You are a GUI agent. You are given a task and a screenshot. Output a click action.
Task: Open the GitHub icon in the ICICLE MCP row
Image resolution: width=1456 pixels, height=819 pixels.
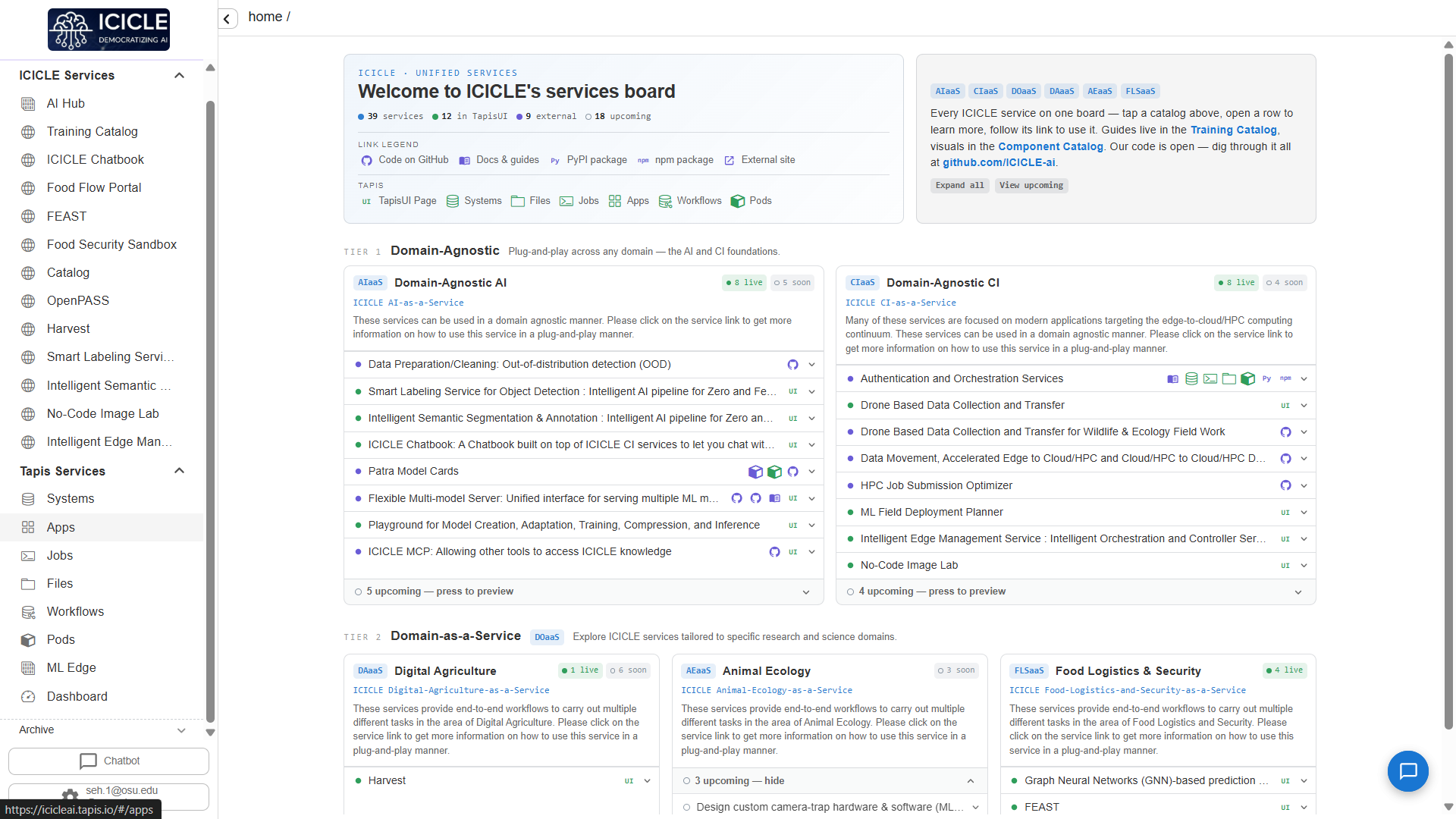[774, 552]
